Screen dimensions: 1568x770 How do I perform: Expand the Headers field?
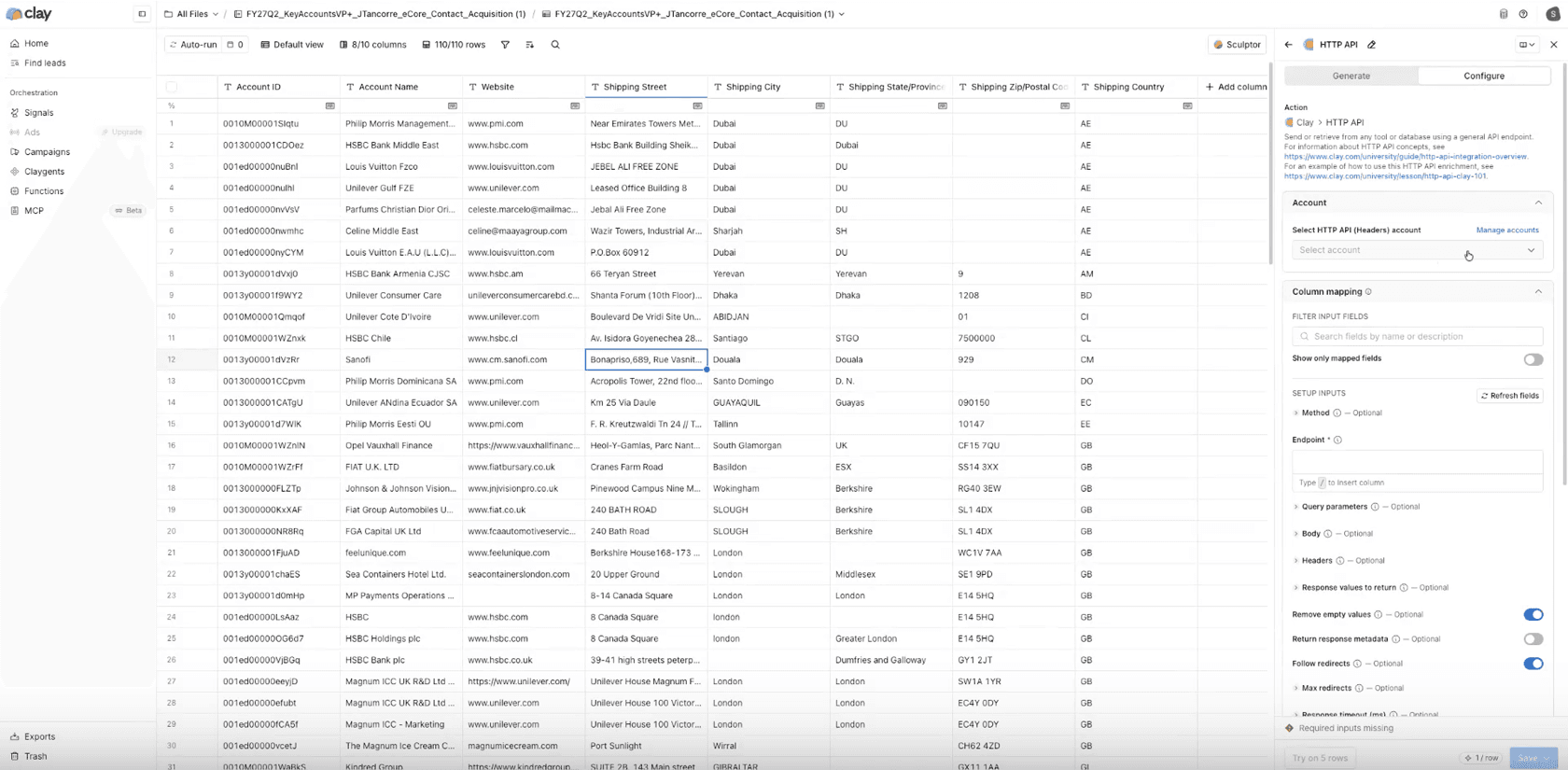pyautogui.click(x=1295, y=561)
